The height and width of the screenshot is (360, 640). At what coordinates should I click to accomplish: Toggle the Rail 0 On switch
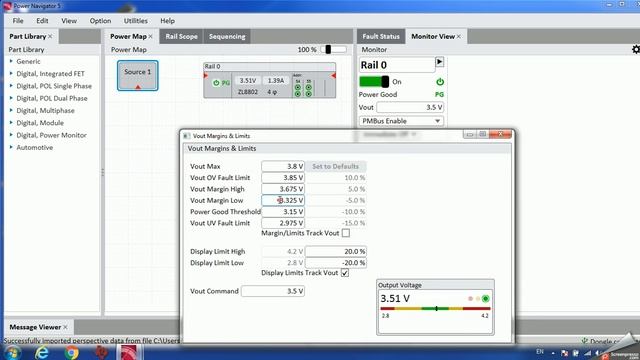(x=374, y=82)
